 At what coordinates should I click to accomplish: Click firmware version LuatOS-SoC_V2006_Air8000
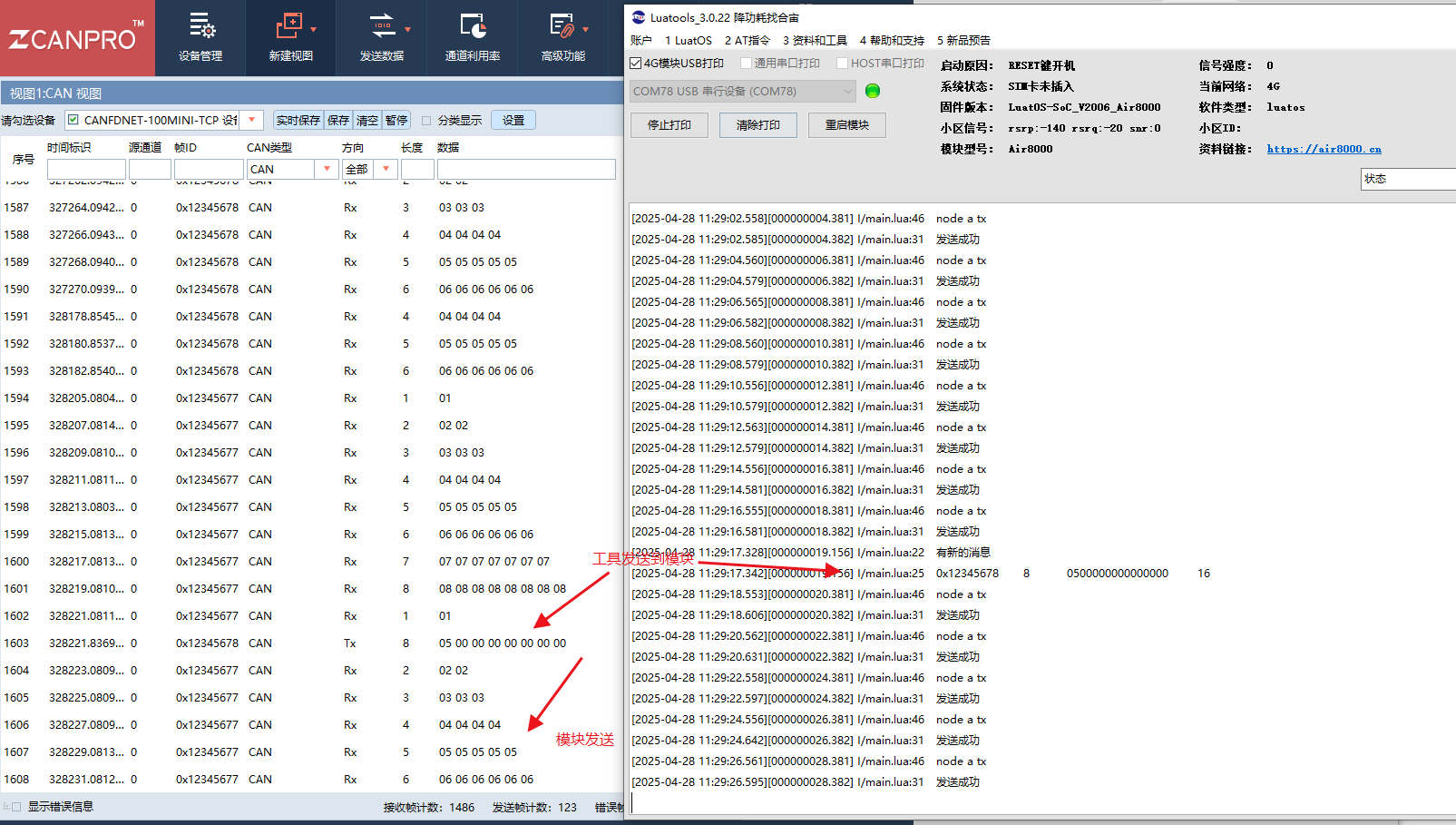[1084, 107]
